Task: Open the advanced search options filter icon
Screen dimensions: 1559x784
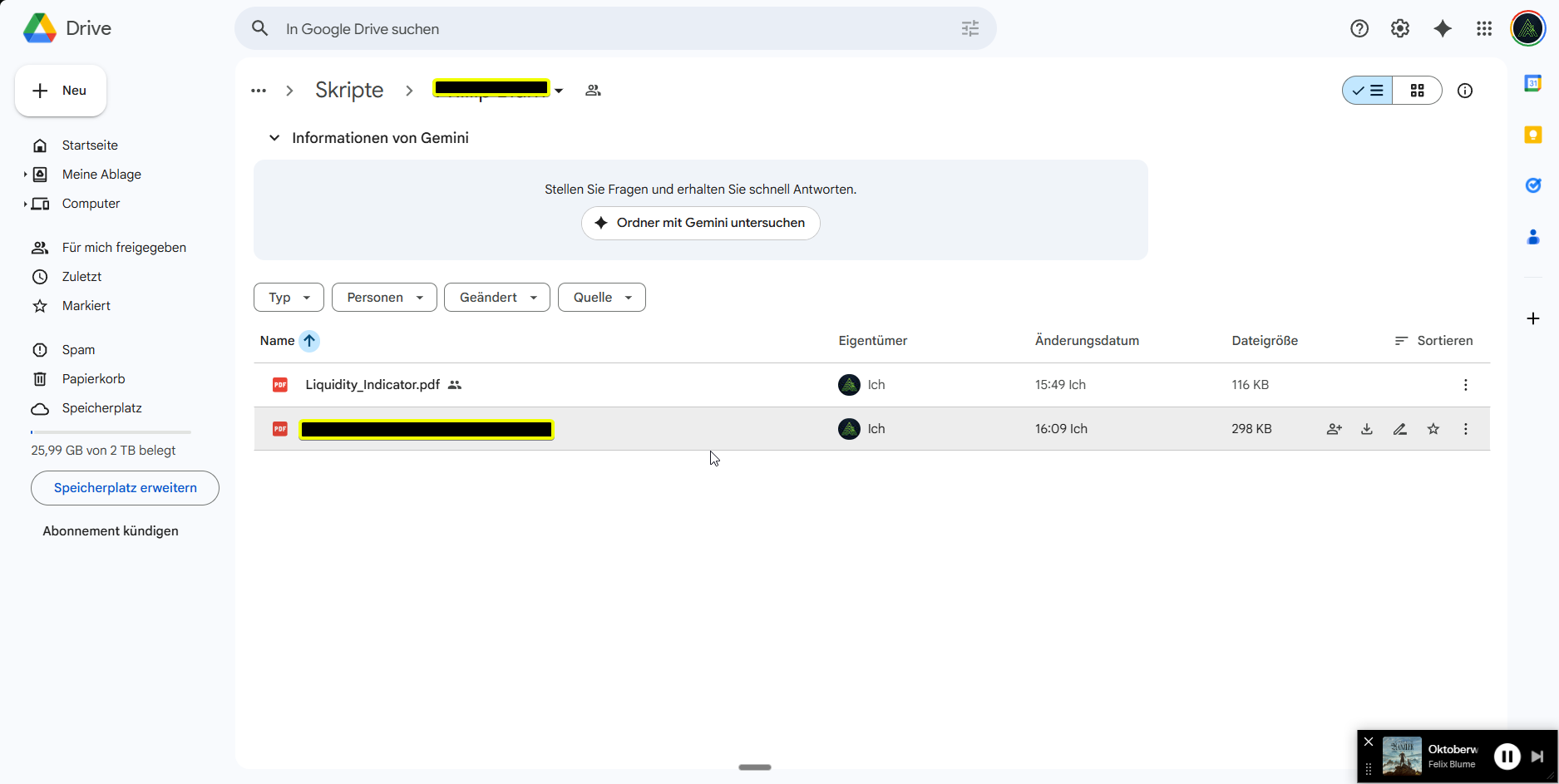Action: (969, 28)
